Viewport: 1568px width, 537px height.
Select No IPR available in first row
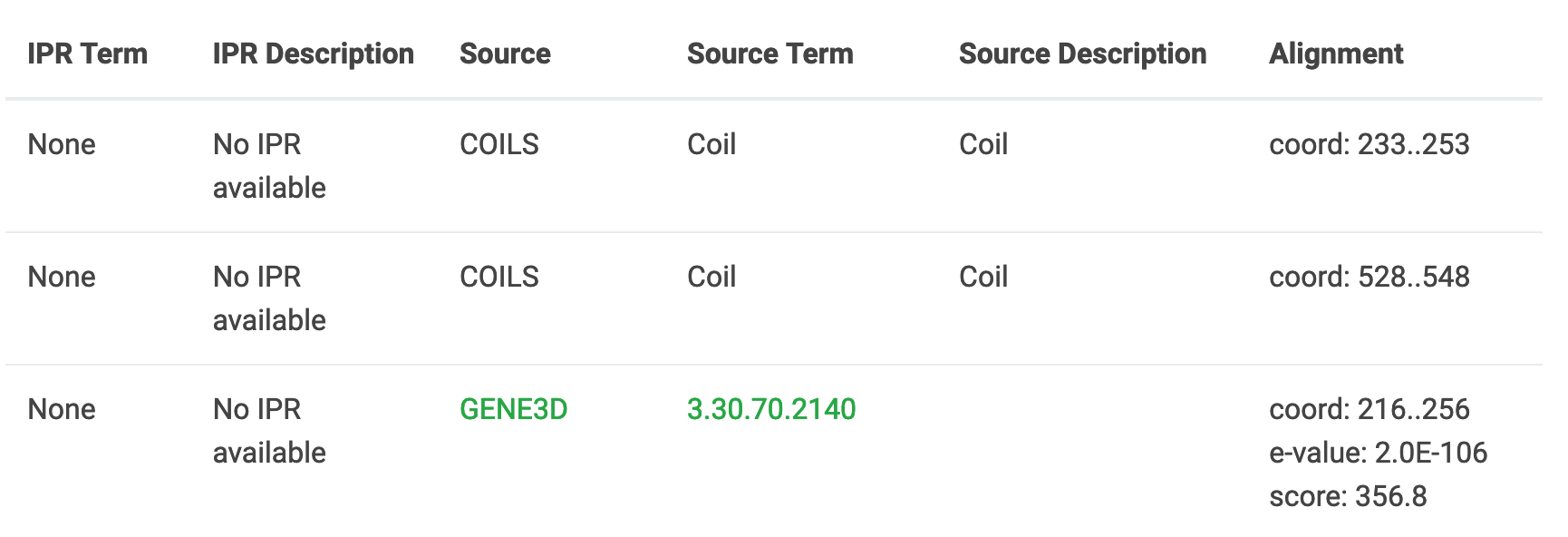(x=269, y=166)
